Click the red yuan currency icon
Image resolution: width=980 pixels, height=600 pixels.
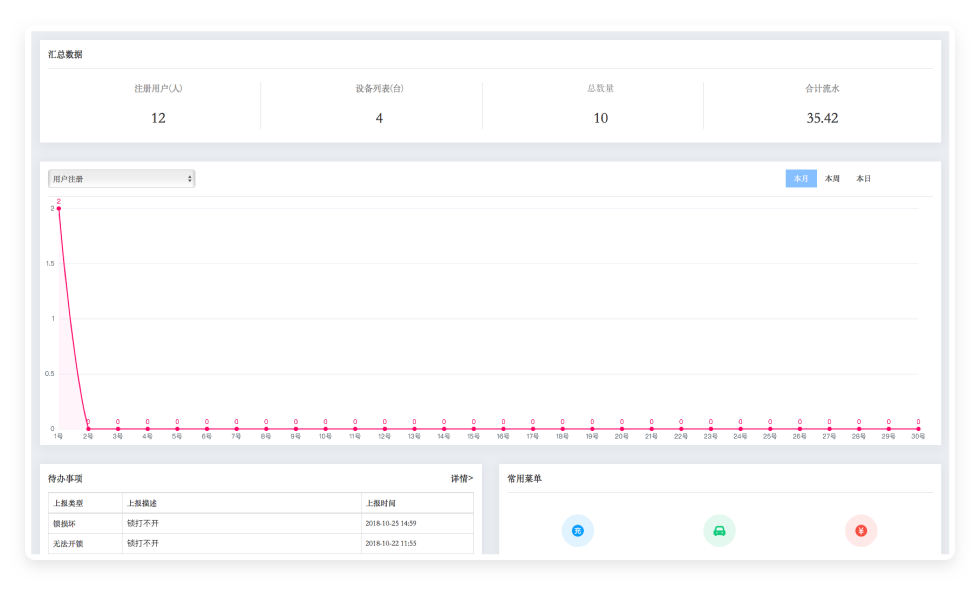tap(861, 530)
